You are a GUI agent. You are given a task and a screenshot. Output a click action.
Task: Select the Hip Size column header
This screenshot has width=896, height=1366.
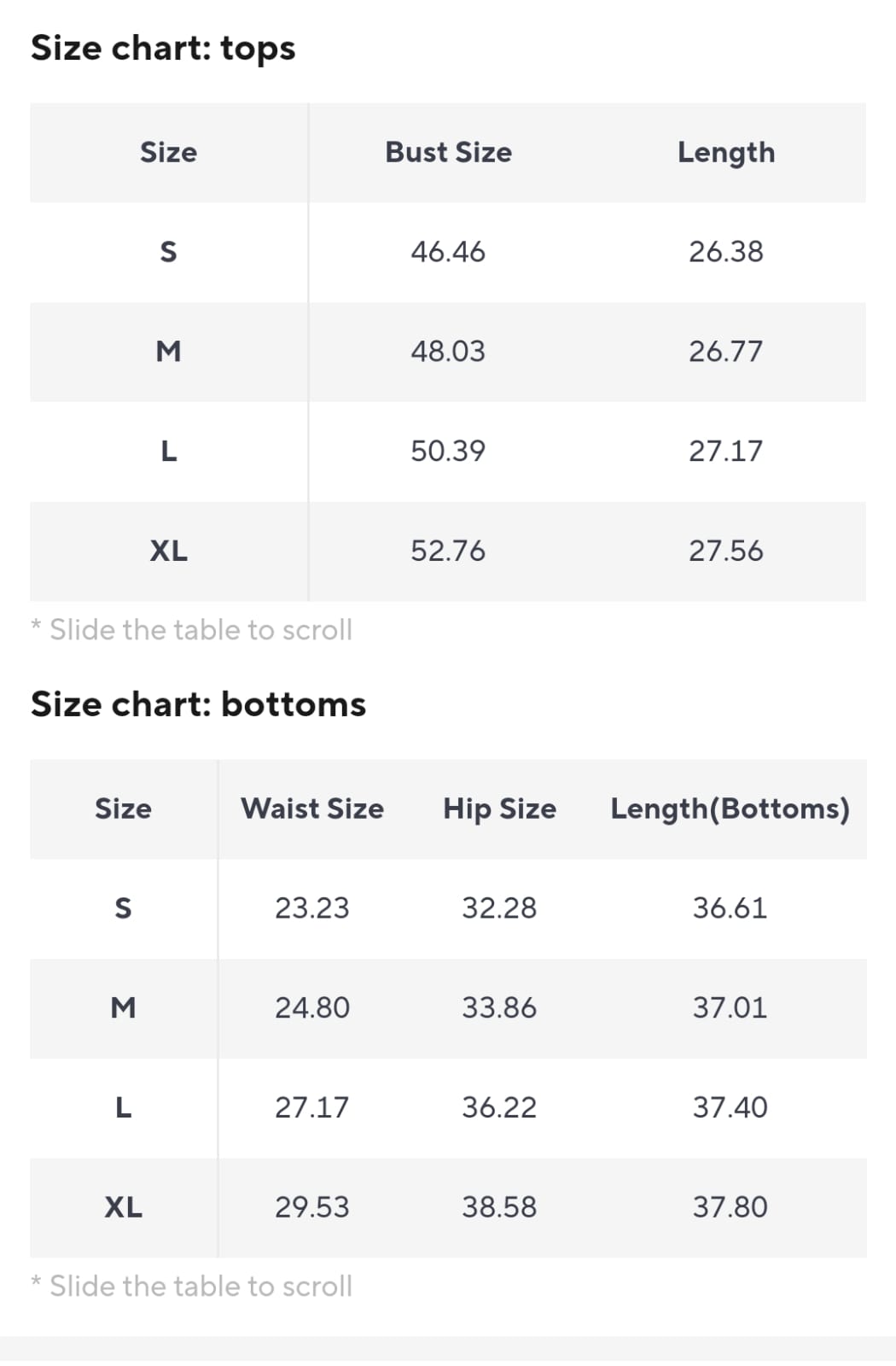[499, 809]
